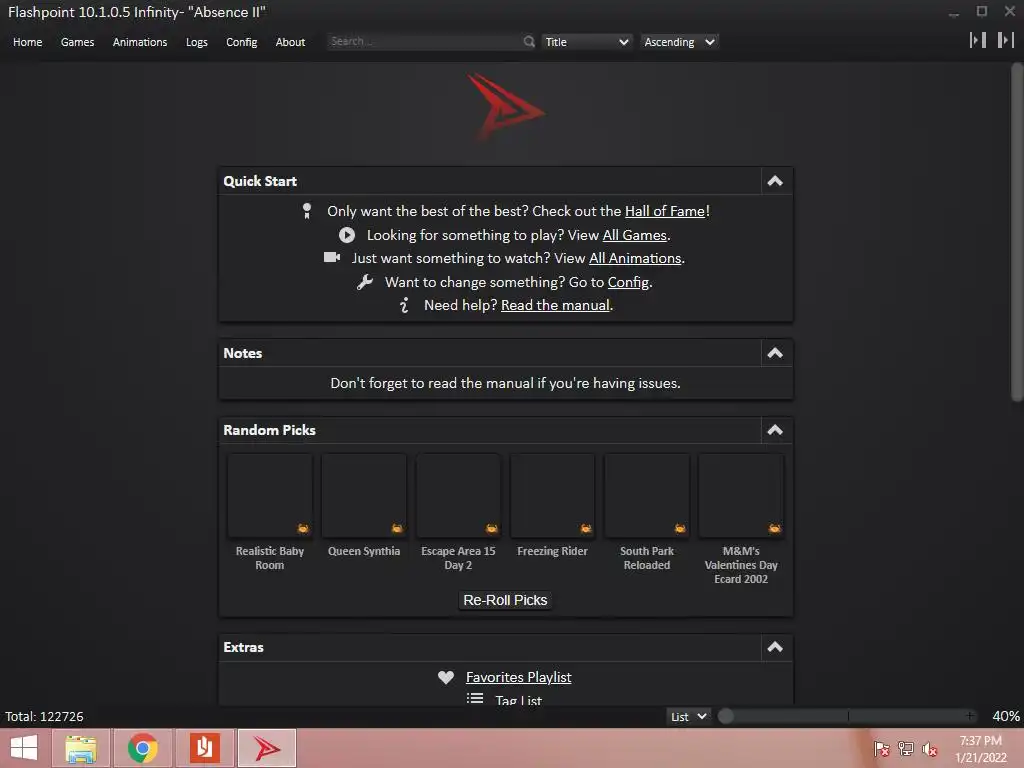The height and width of the screenshot is (768, 1024).
Task: Open the Ascending order dropdown
Action: [679, 42]
